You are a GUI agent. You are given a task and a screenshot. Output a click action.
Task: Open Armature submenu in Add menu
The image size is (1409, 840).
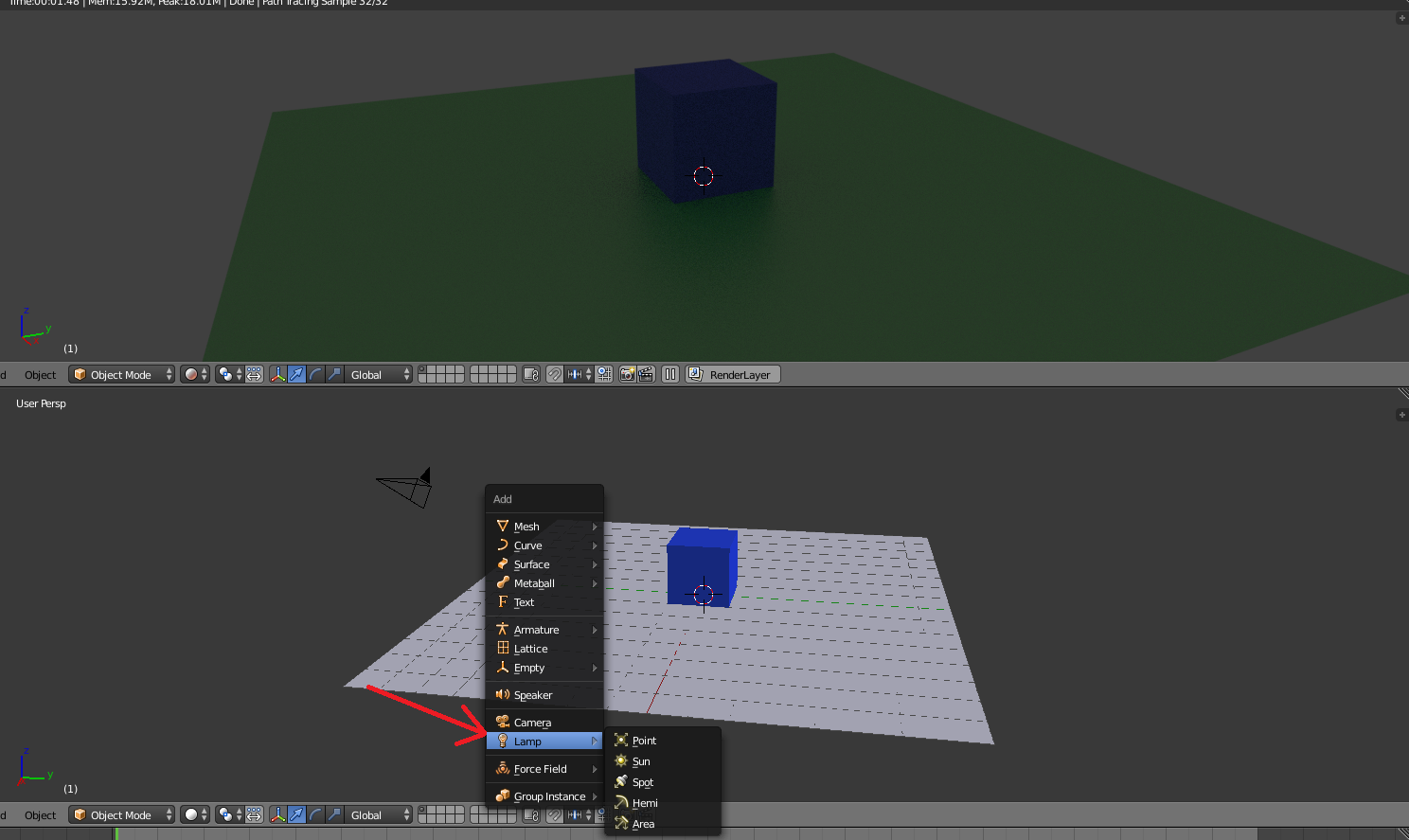pos(544,629)
